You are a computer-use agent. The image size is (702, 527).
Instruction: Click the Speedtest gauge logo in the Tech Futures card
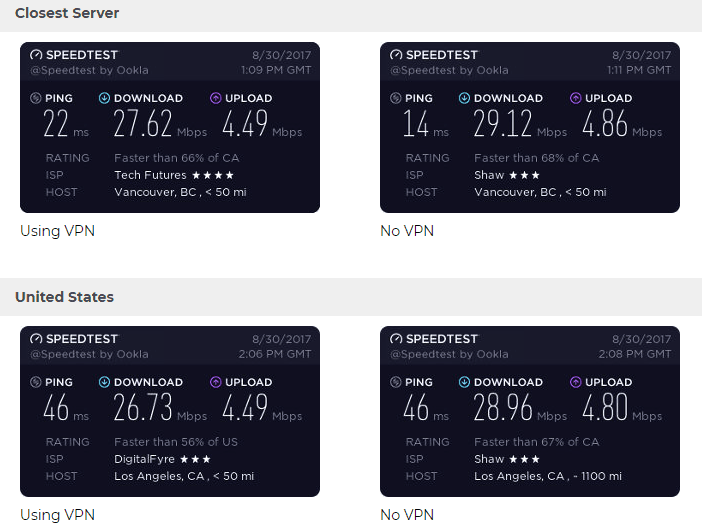coord(37,55)
